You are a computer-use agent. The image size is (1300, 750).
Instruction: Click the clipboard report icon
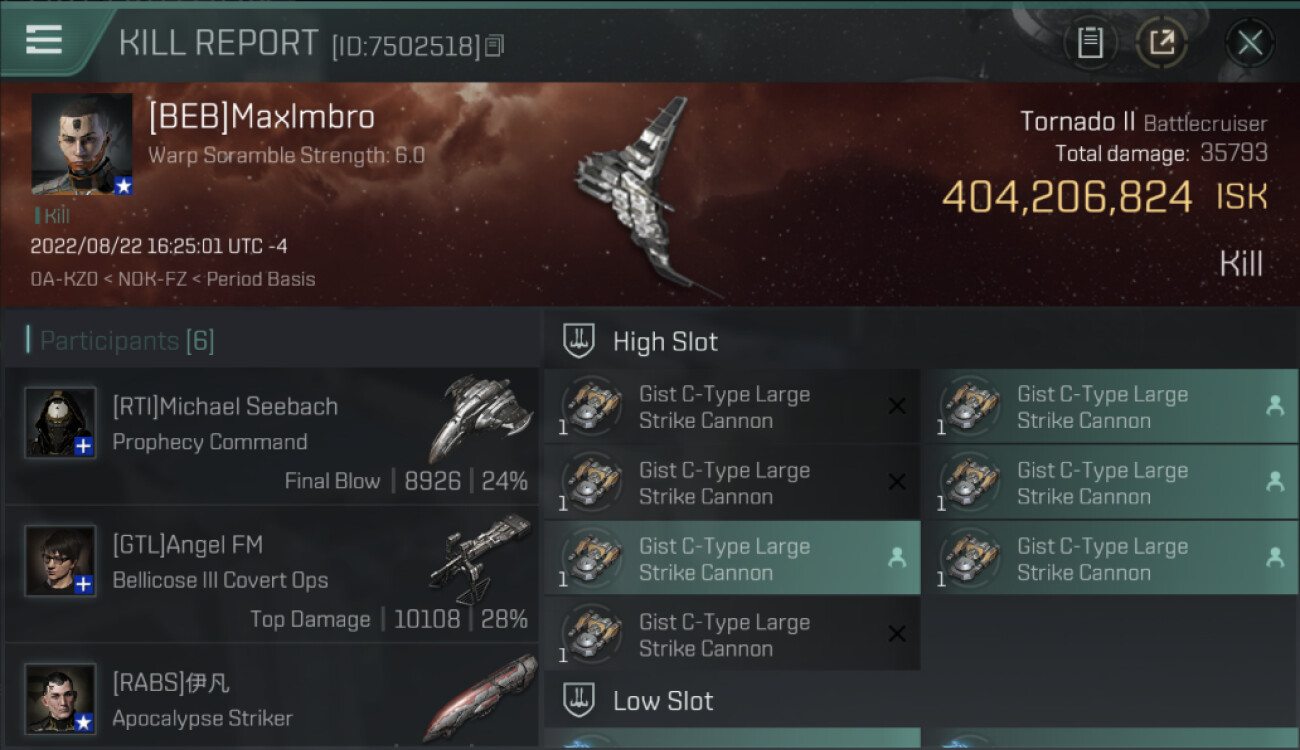(x=1090, y=43)
